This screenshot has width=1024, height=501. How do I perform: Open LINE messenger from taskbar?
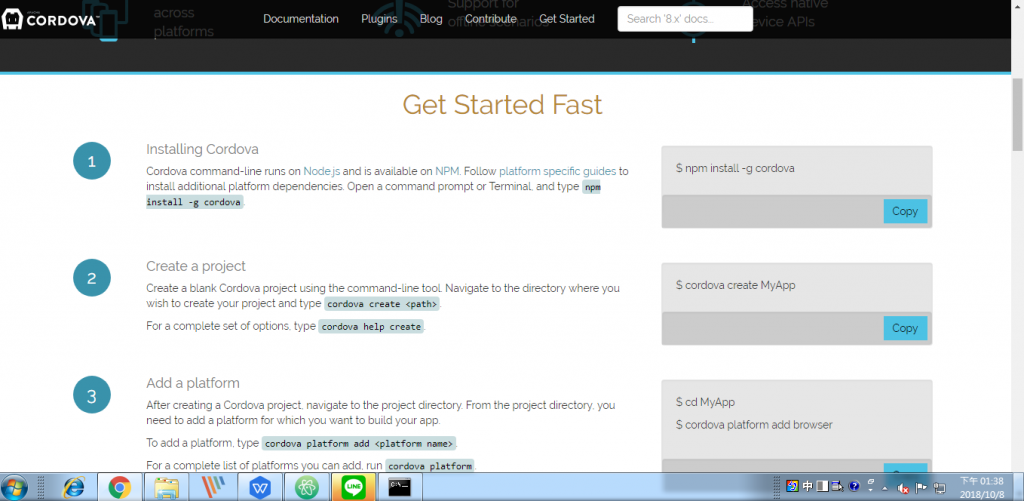coord(353,487)
